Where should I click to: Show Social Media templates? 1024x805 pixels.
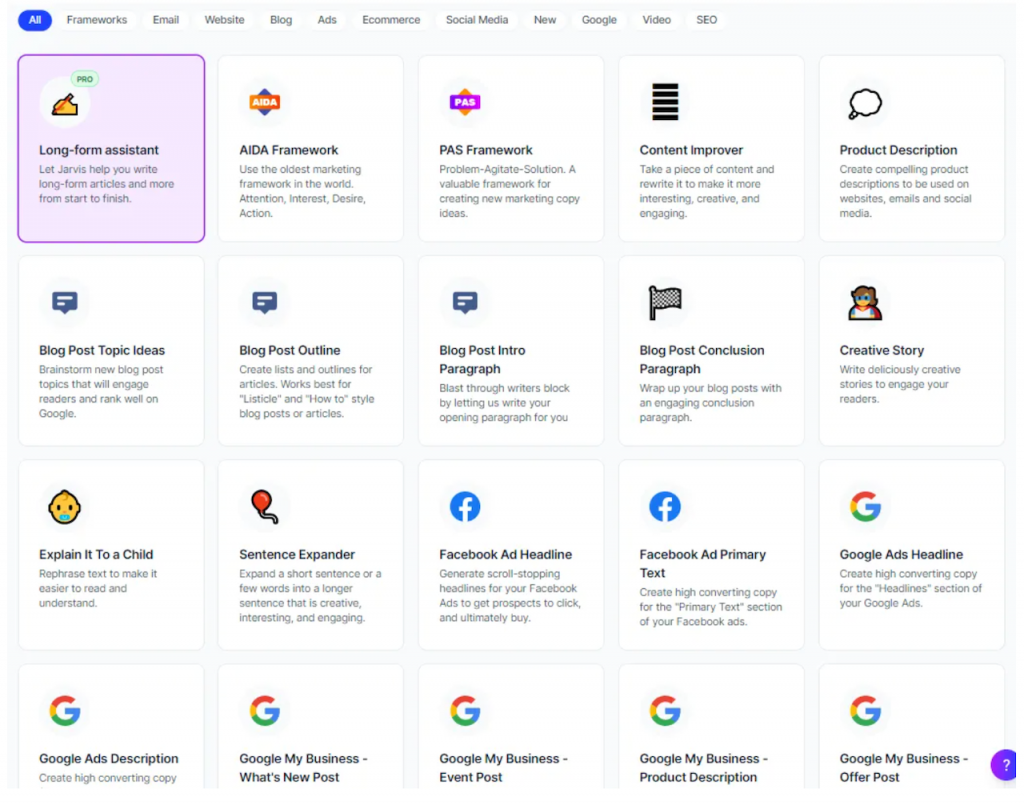click(477, 20)
